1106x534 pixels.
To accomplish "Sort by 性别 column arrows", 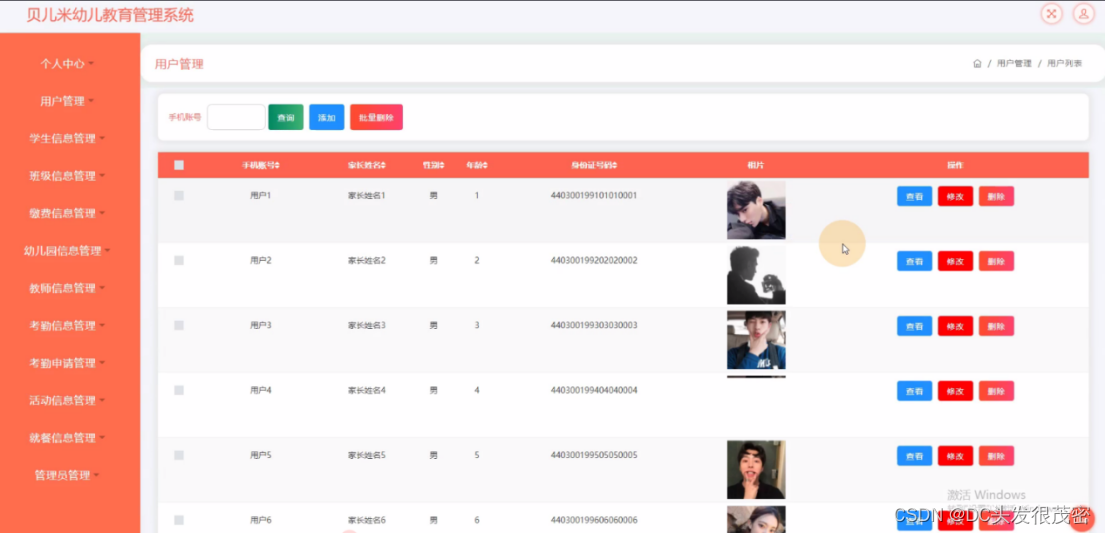I will (442, 166).
